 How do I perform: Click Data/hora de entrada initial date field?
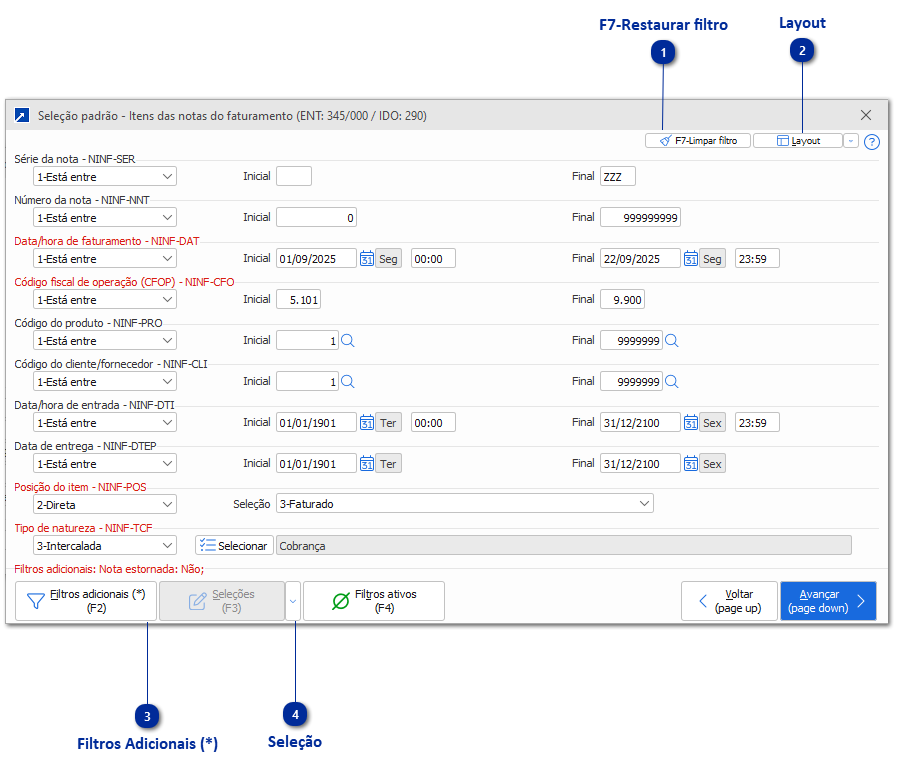click(x=316, y=423)
